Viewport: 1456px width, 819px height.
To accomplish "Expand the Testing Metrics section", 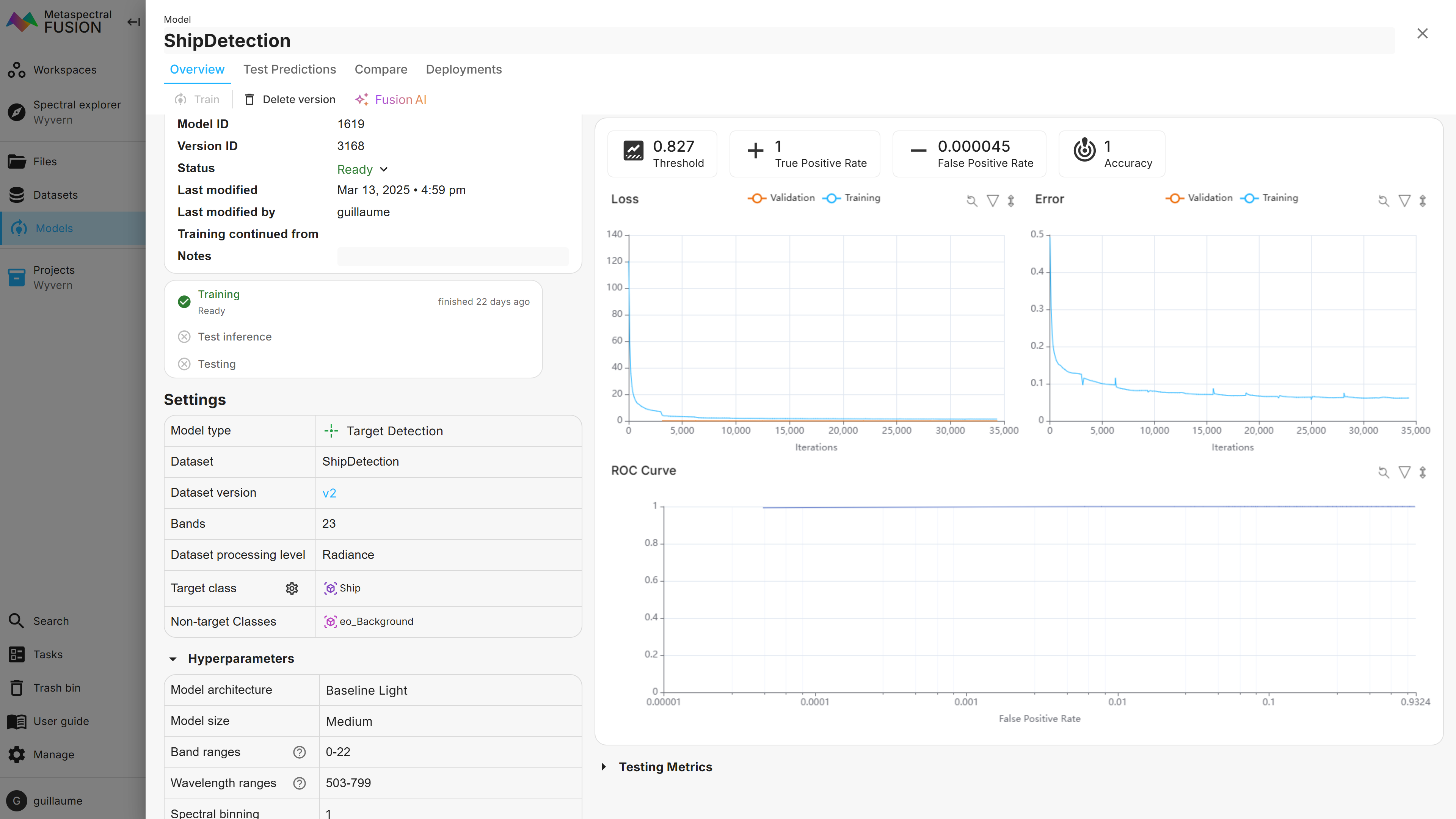I will 604,767.
